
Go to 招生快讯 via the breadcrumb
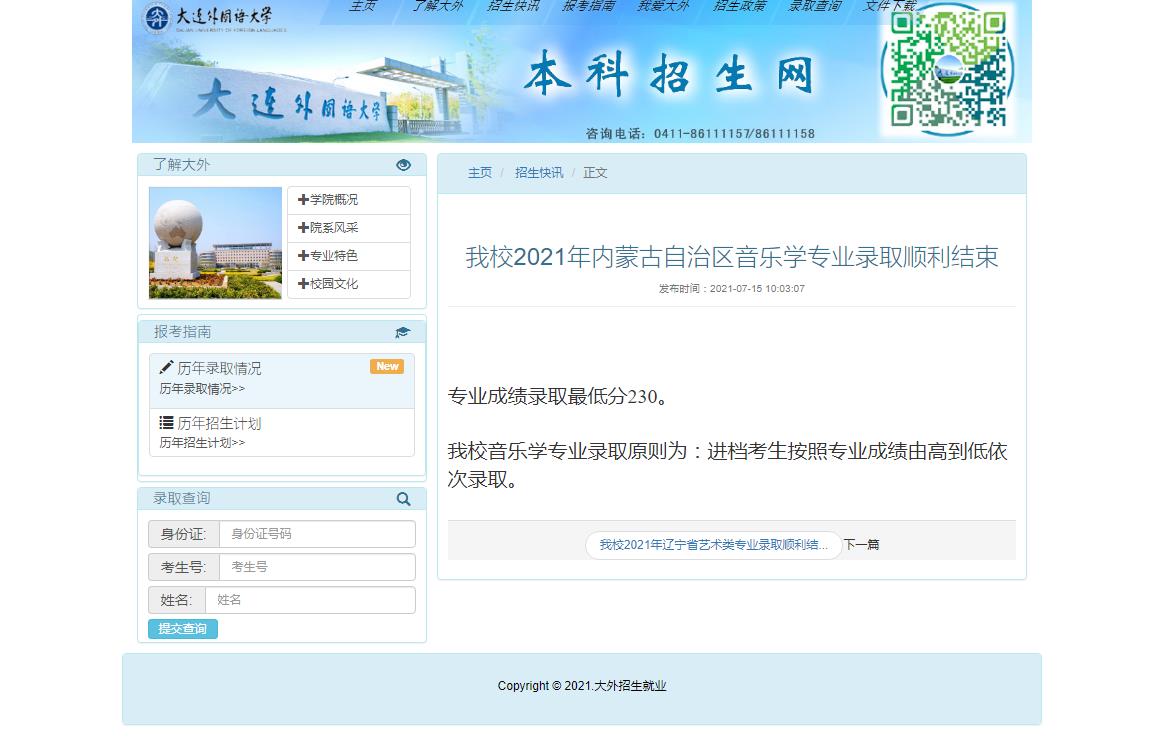coord(539,173)
